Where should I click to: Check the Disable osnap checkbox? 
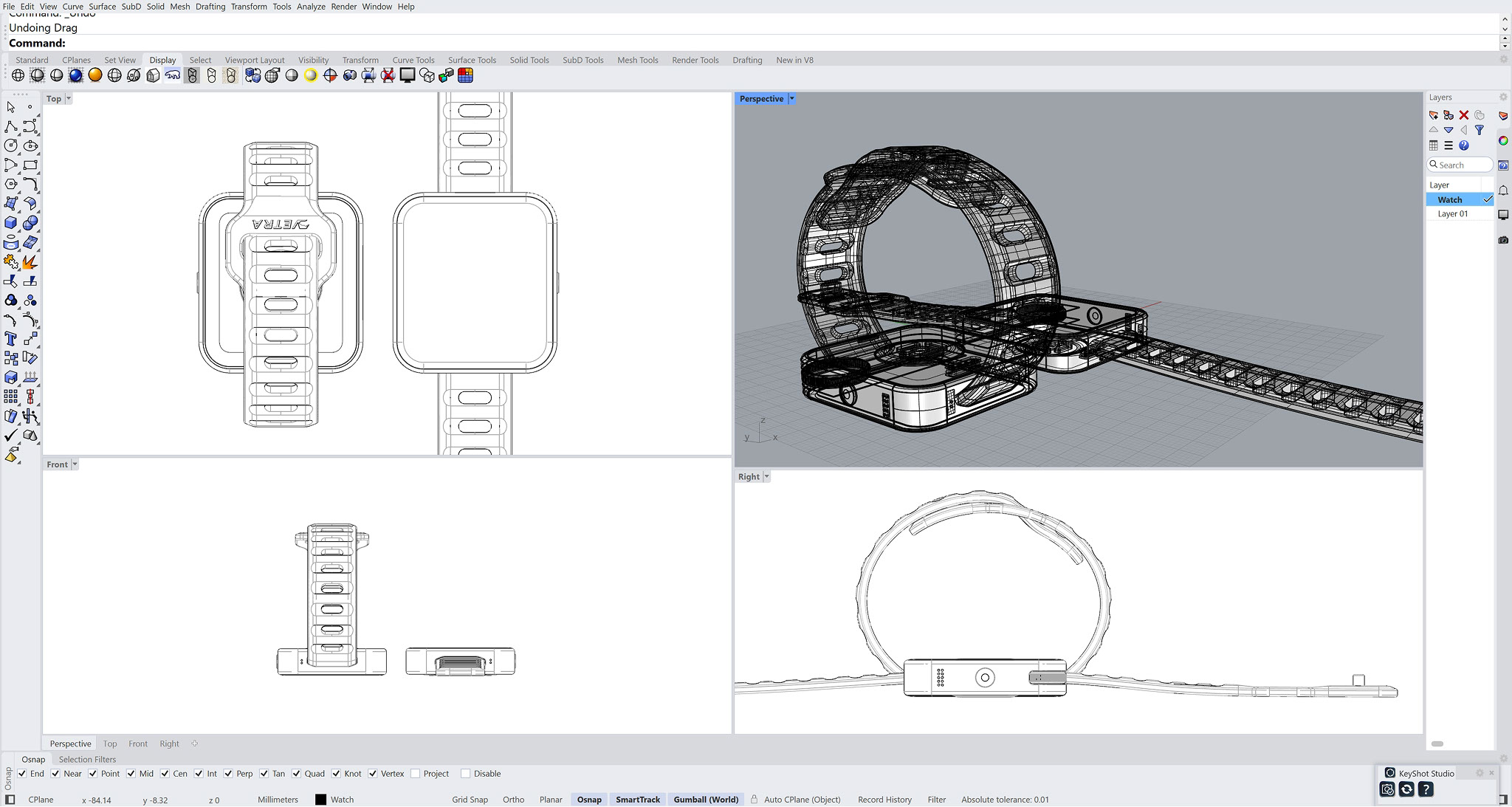click(x=466, y=774)
